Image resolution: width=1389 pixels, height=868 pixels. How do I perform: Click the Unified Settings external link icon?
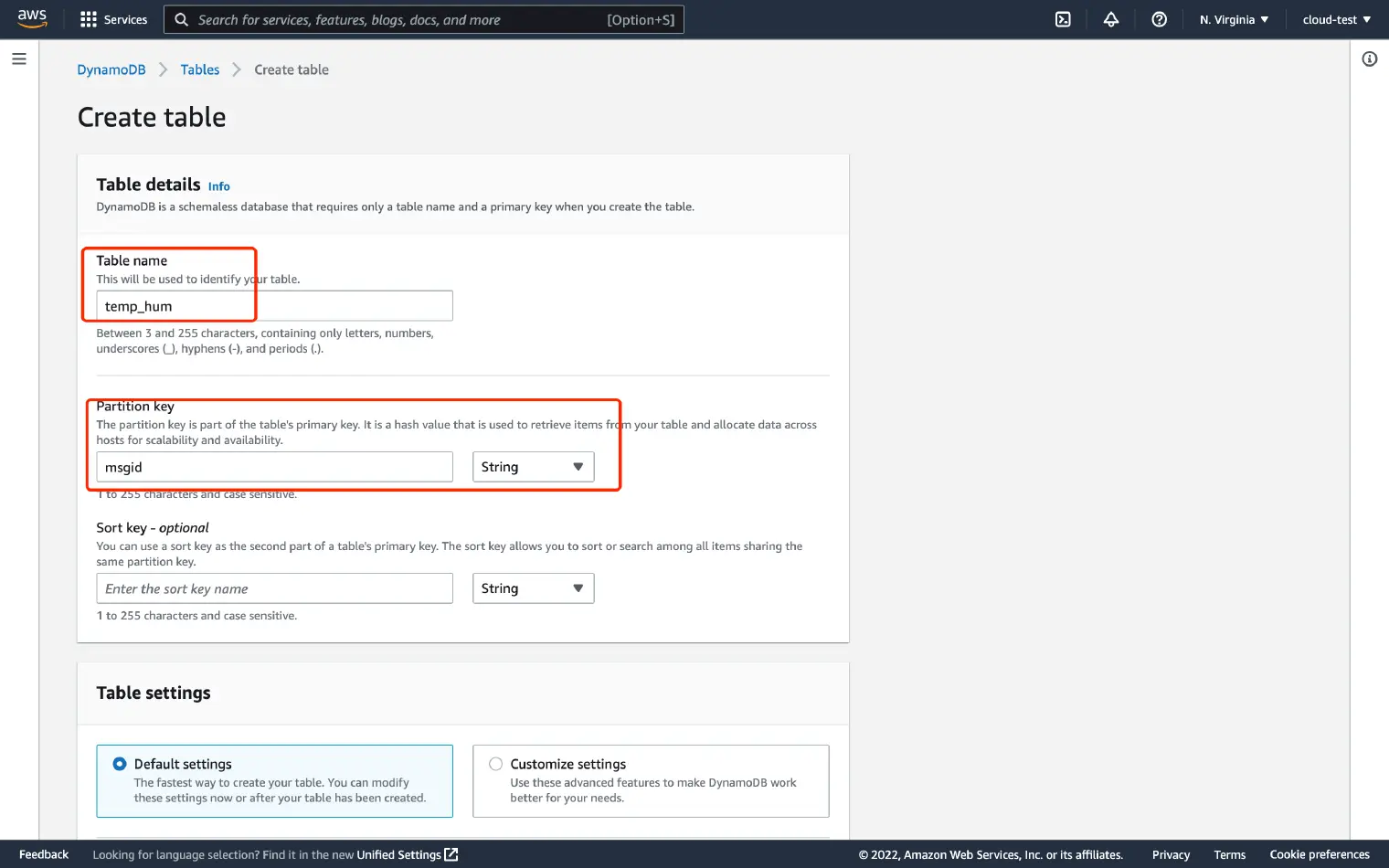pyautogui.click(x=451, y=854)
